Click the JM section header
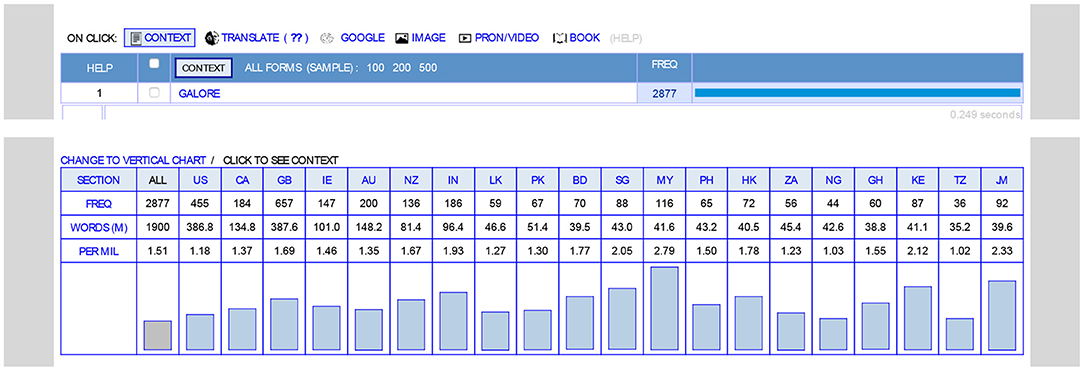 click(1002, 180)
